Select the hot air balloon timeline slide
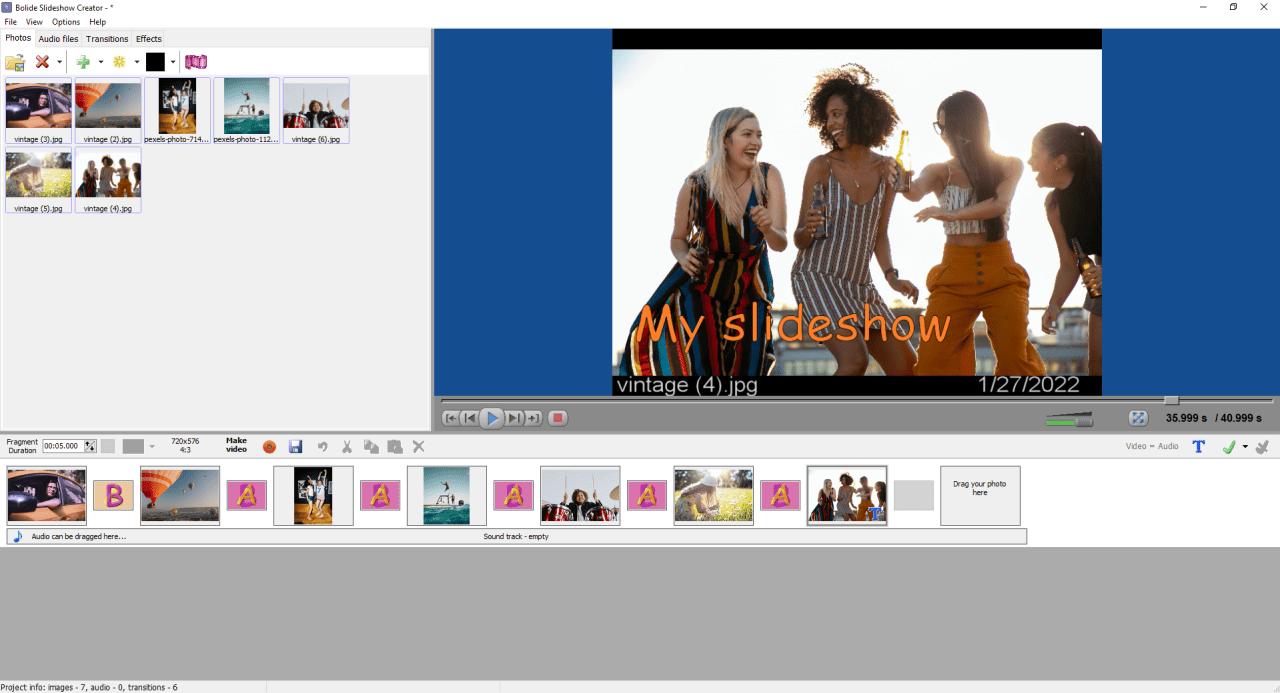Screen dimensions: 1280x693 tap(180, 496)
